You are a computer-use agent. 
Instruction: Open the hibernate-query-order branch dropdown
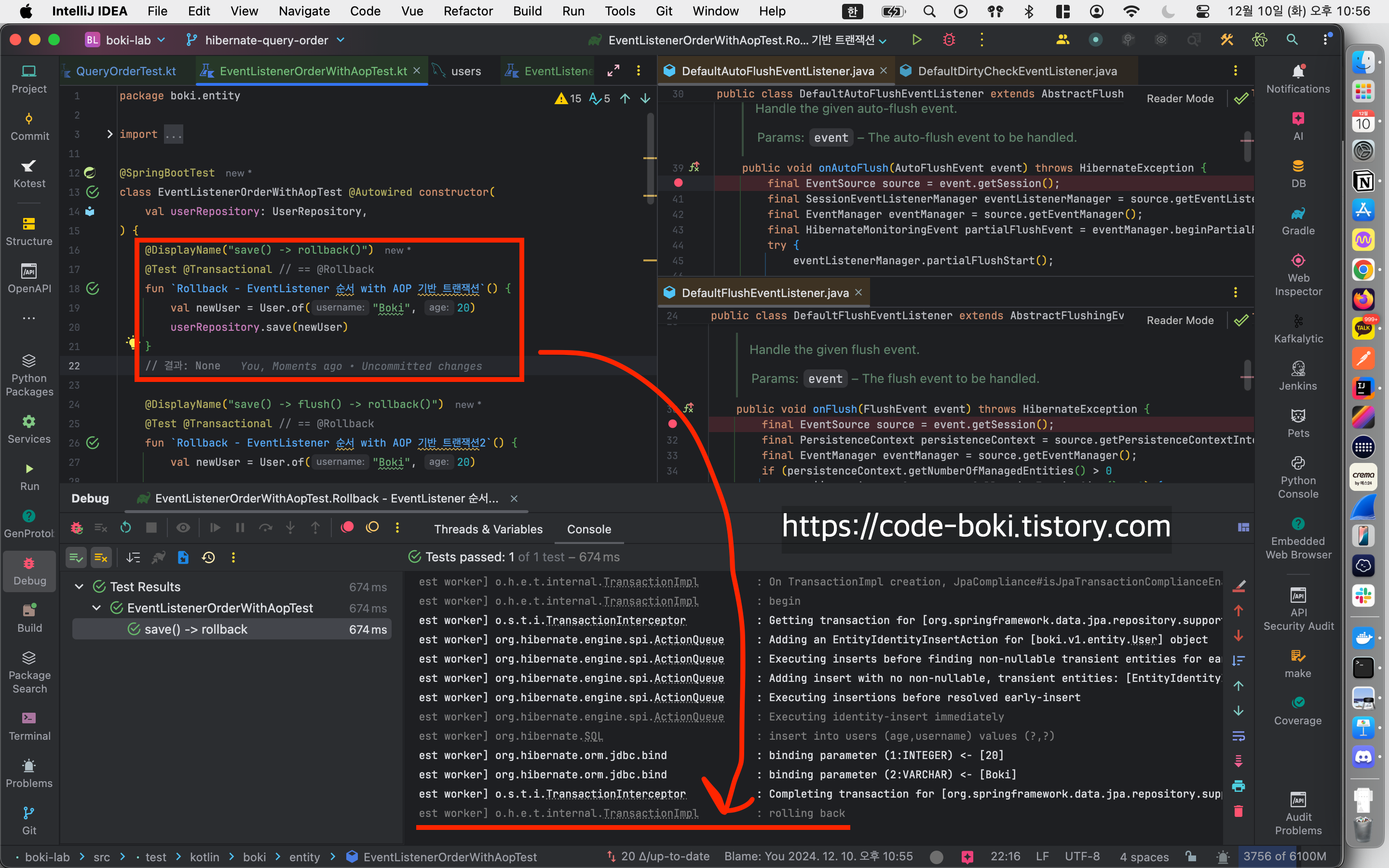[265, 40]
